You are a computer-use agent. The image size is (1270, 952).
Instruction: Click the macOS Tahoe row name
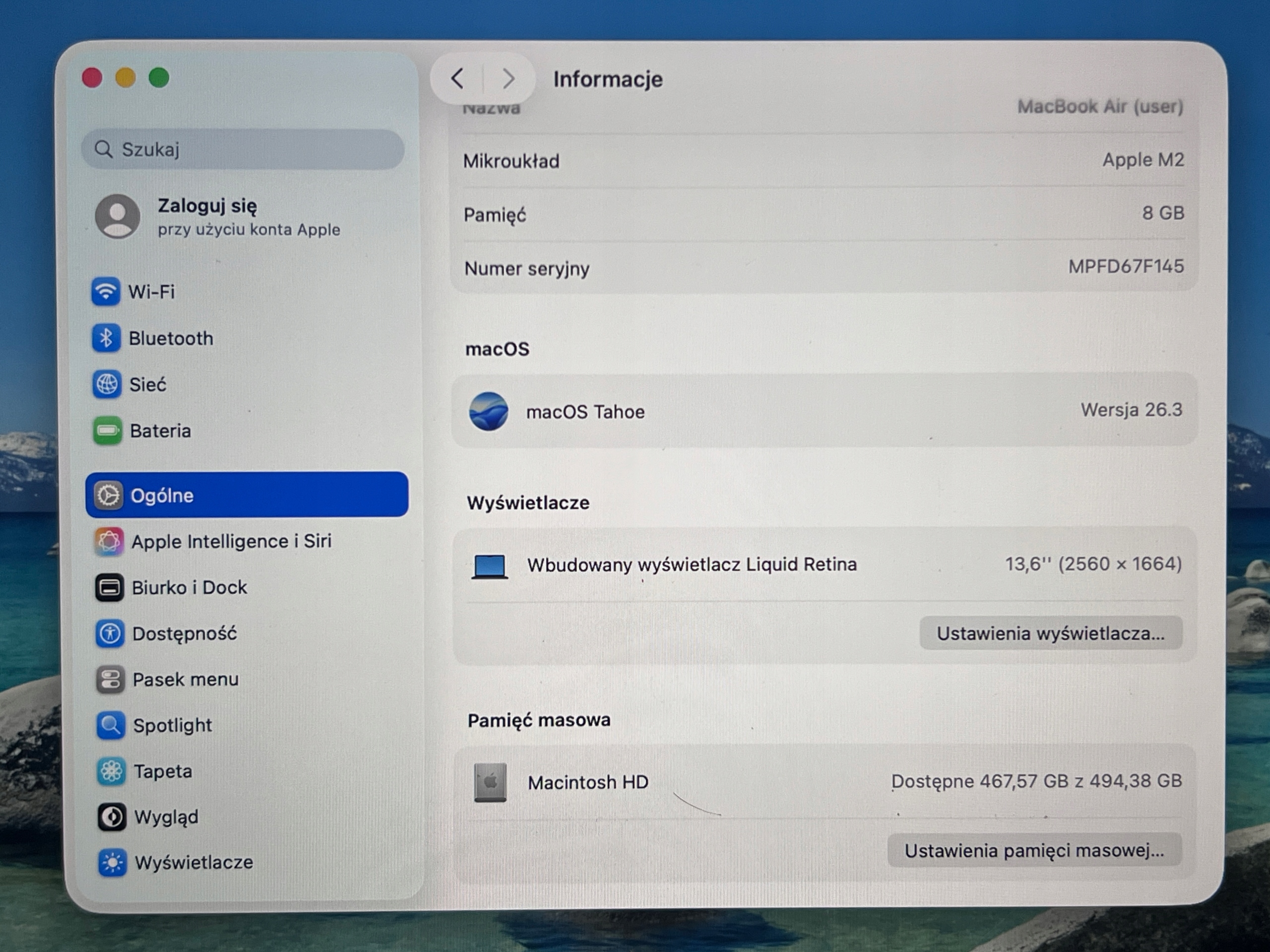[585, 412]
